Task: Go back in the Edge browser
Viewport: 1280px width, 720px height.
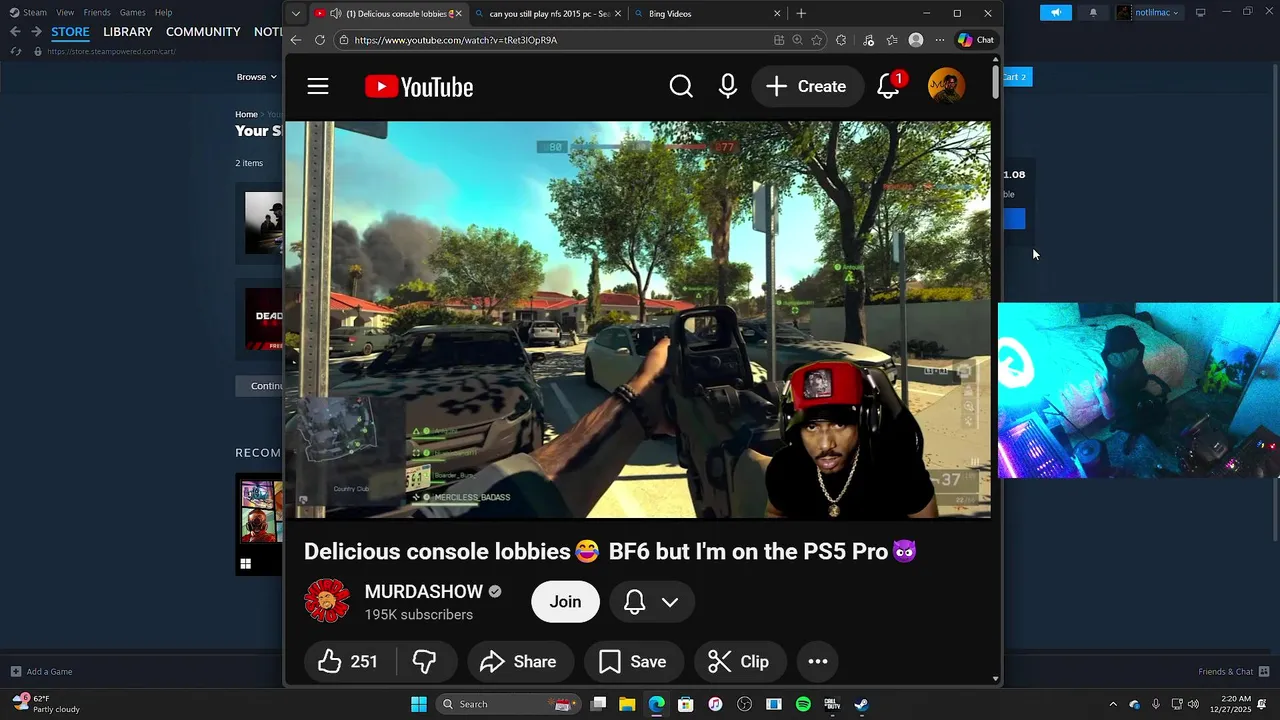Action: click(296, 40)
